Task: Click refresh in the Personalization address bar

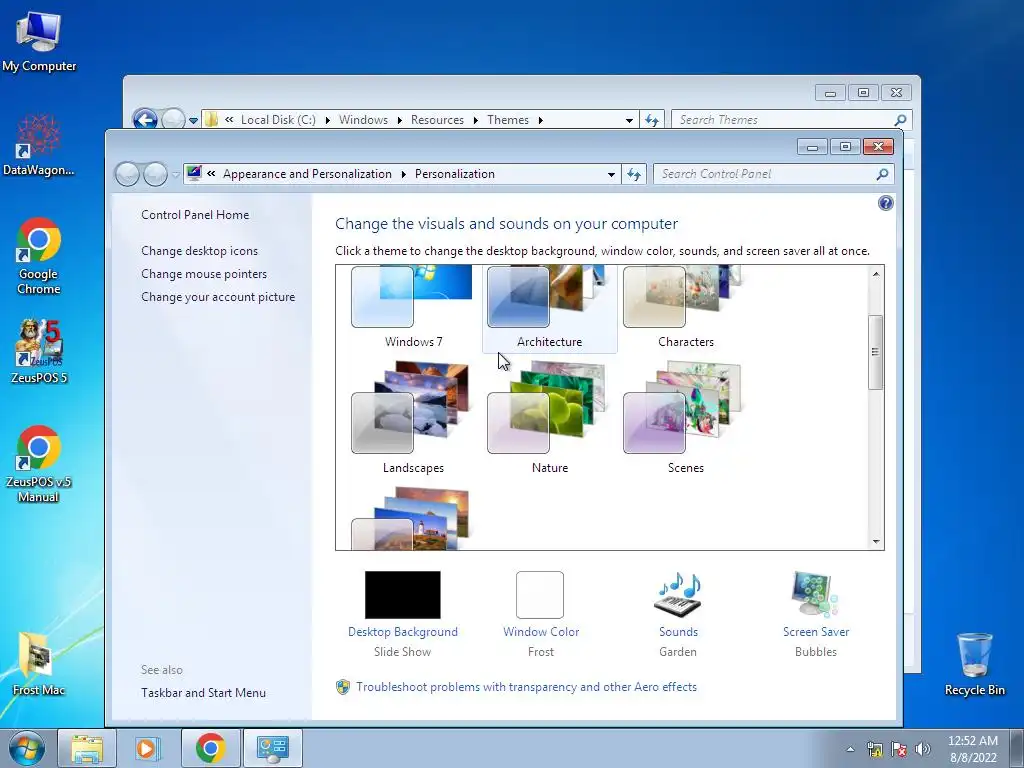Action: pos(633,174)
